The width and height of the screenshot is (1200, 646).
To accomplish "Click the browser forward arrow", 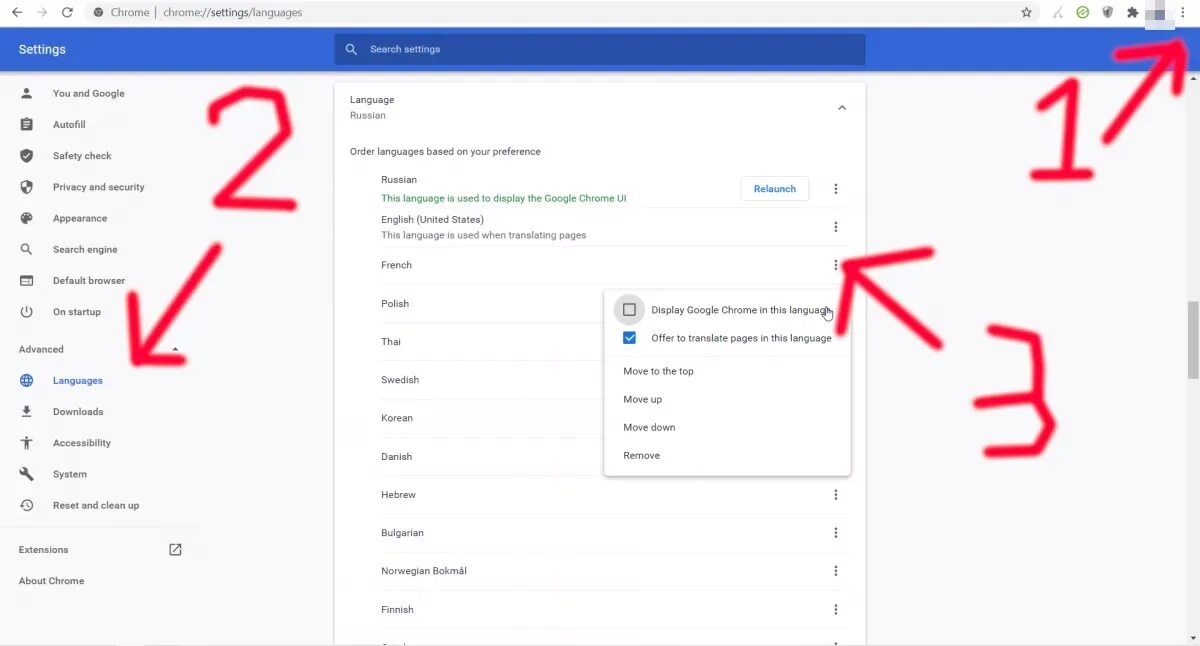I will coord(42,13).
